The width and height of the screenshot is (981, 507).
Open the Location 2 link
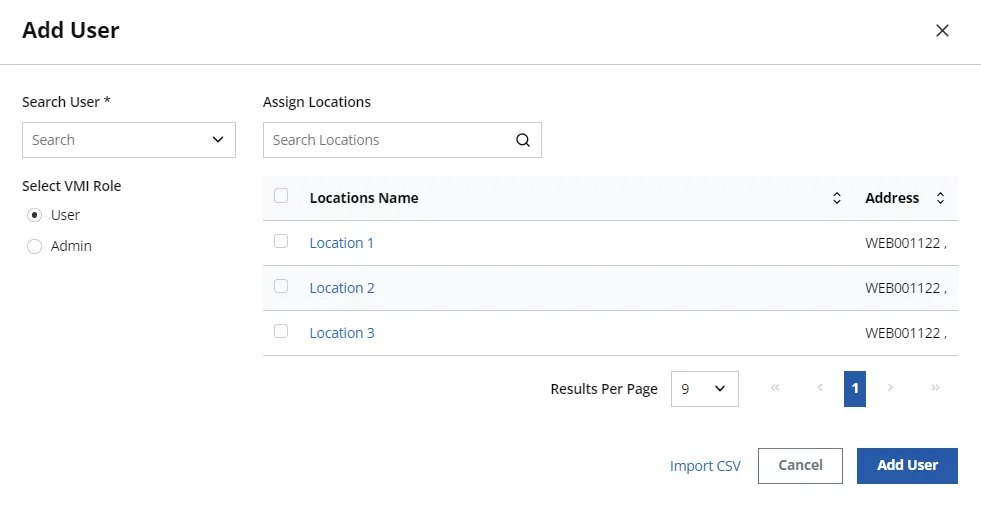tap(342, 288)
